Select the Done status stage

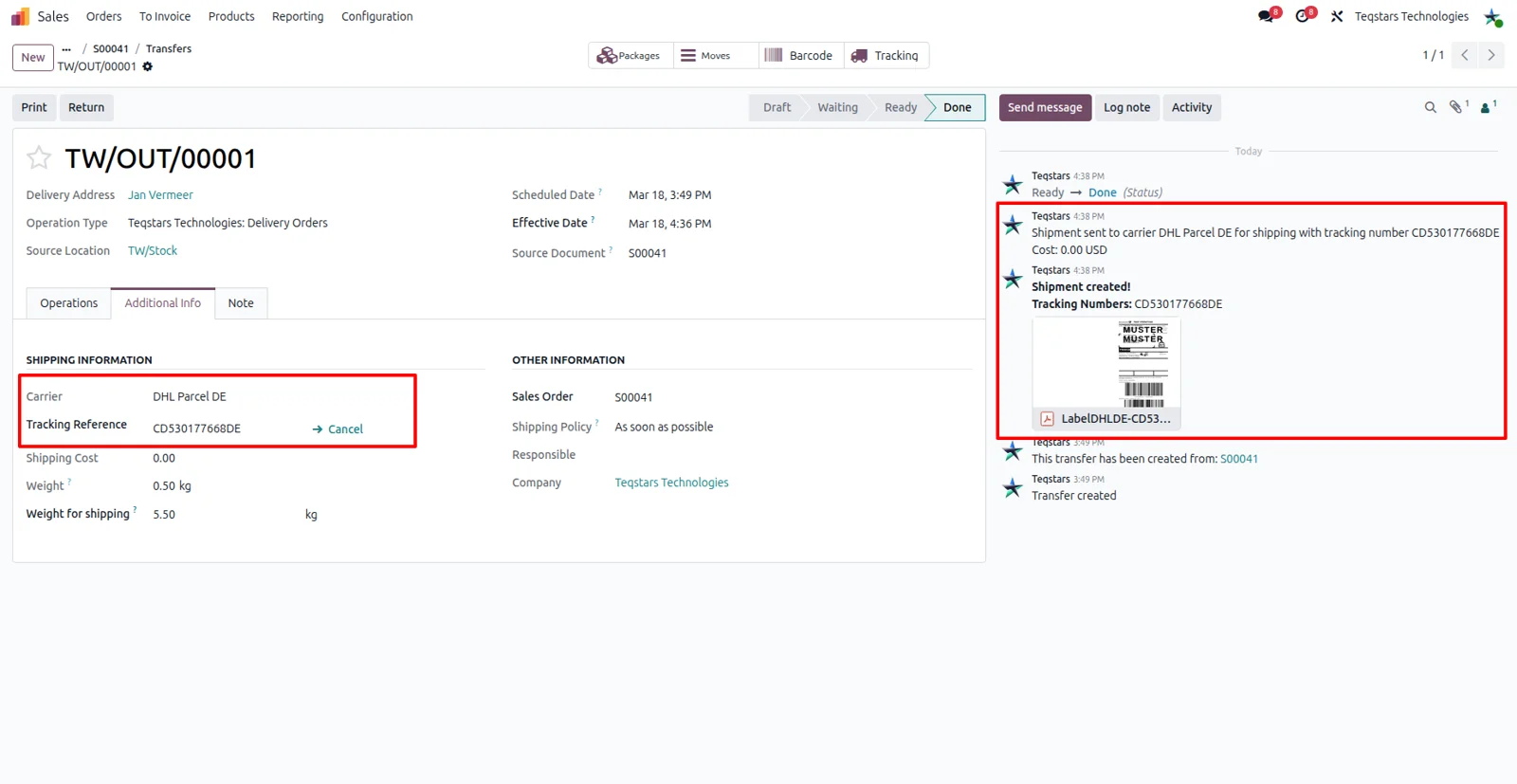click(x=957, y=108)
